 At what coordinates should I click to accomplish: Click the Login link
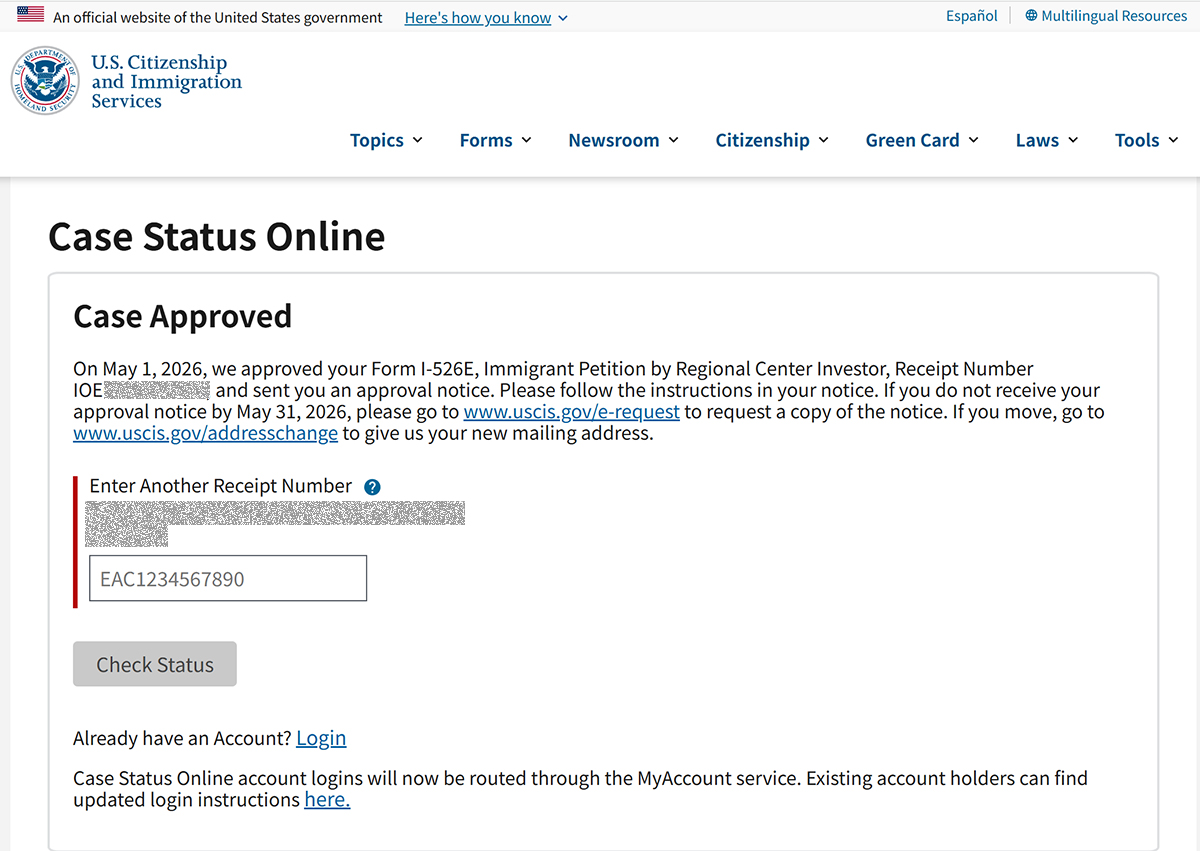click(x=321, y=738)
